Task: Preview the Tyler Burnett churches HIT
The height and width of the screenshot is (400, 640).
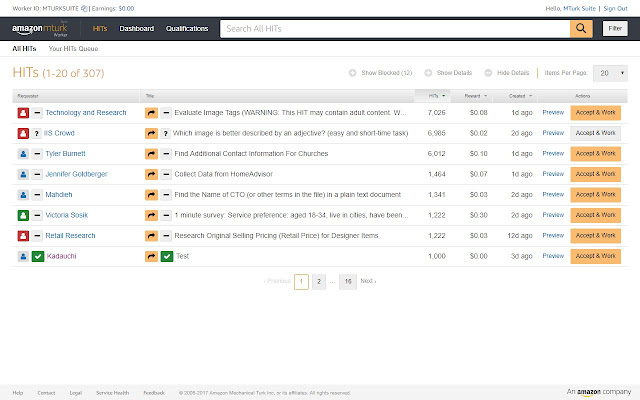Action: coord(553,153)
